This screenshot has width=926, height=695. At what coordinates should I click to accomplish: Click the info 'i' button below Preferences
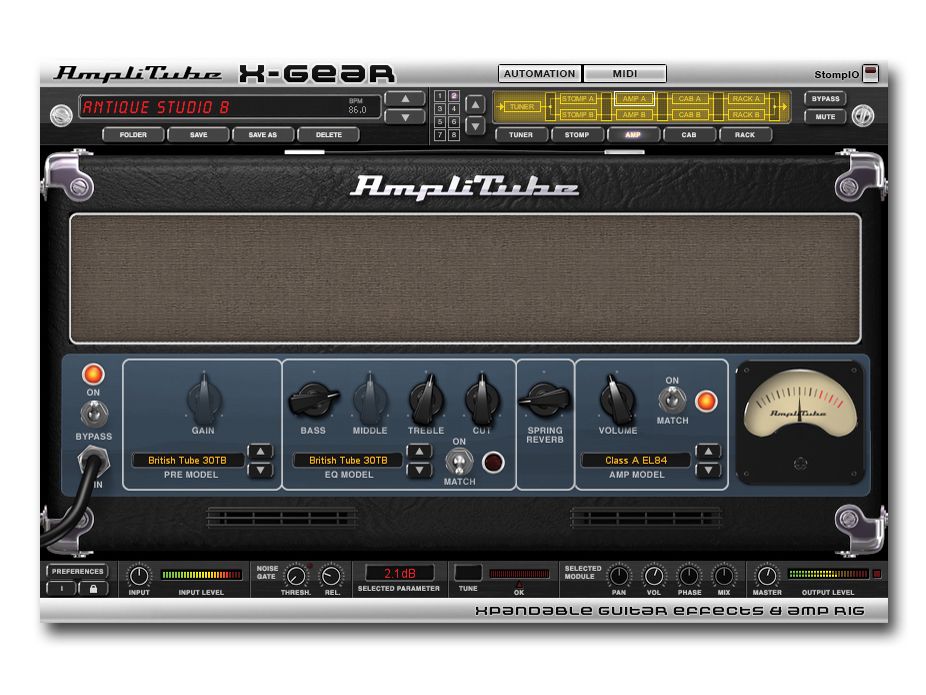point(61,589)
